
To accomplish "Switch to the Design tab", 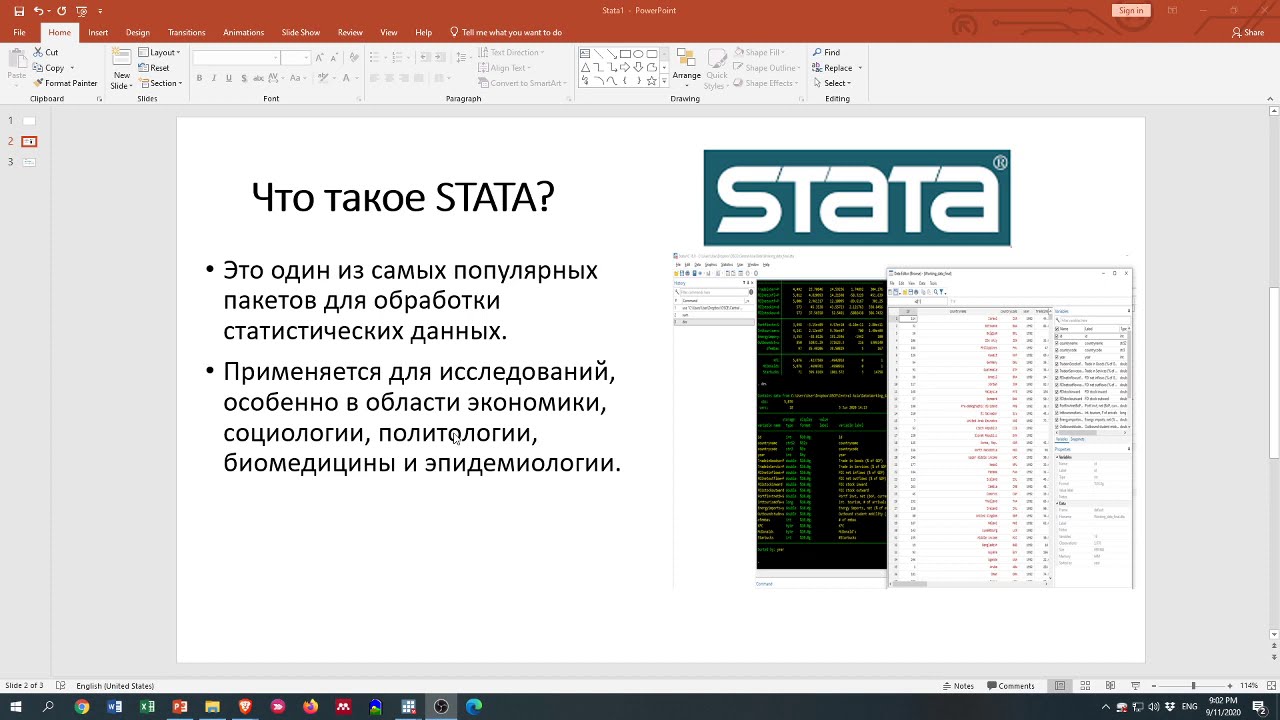I will pos(138,32).
